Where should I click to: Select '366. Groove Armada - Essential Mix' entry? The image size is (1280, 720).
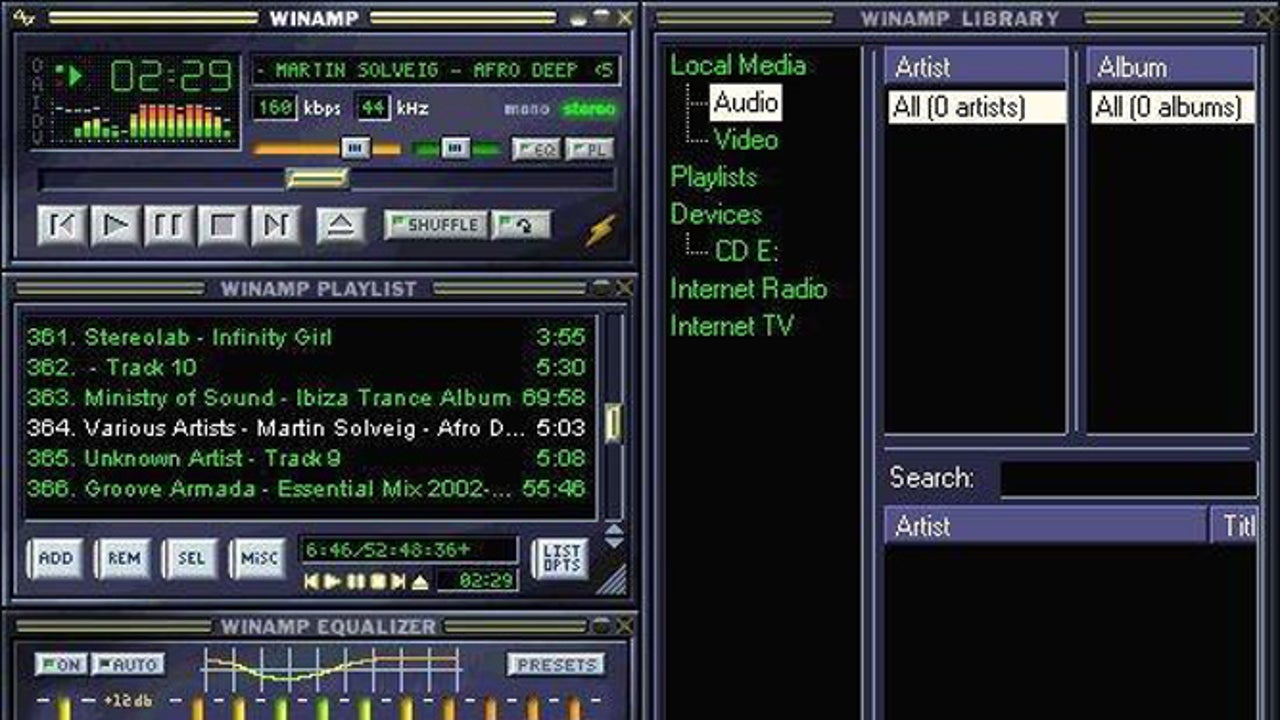306,489
